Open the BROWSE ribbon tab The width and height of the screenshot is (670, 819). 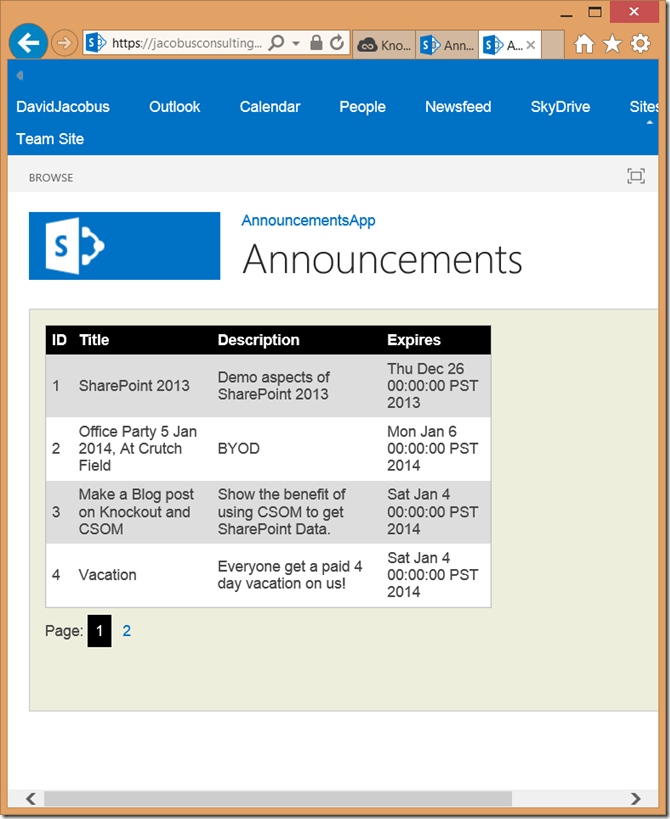tap(51, 178)
